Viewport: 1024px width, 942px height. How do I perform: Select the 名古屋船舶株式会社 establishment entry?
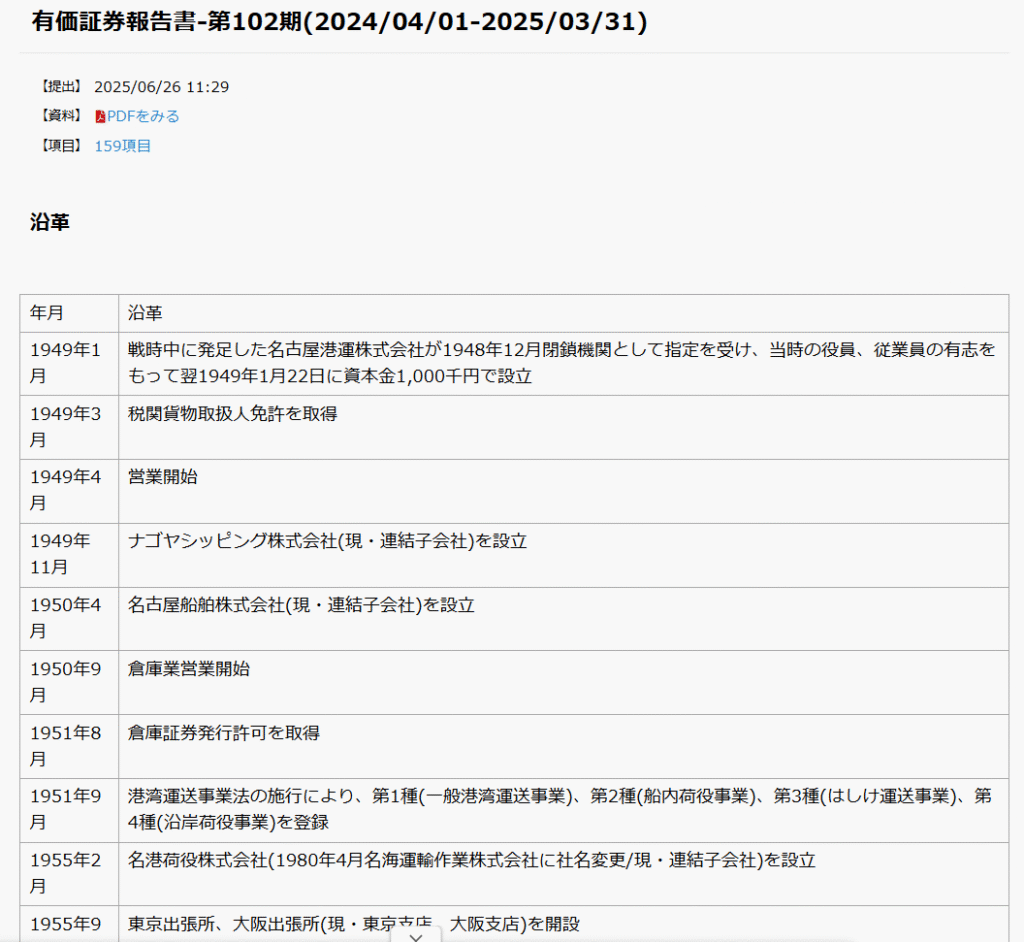(301, 605)
